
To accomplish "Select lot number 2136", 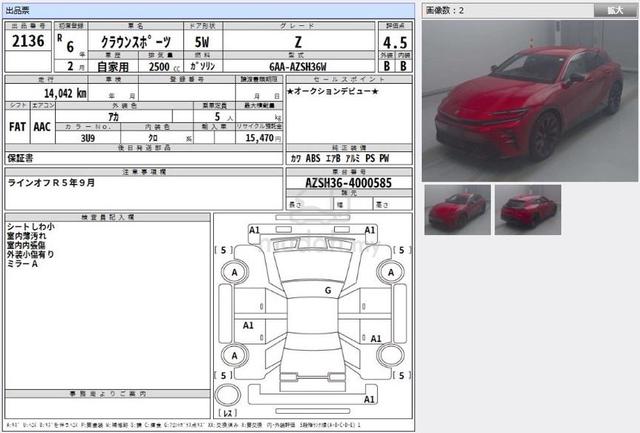I will pos(28,41).
